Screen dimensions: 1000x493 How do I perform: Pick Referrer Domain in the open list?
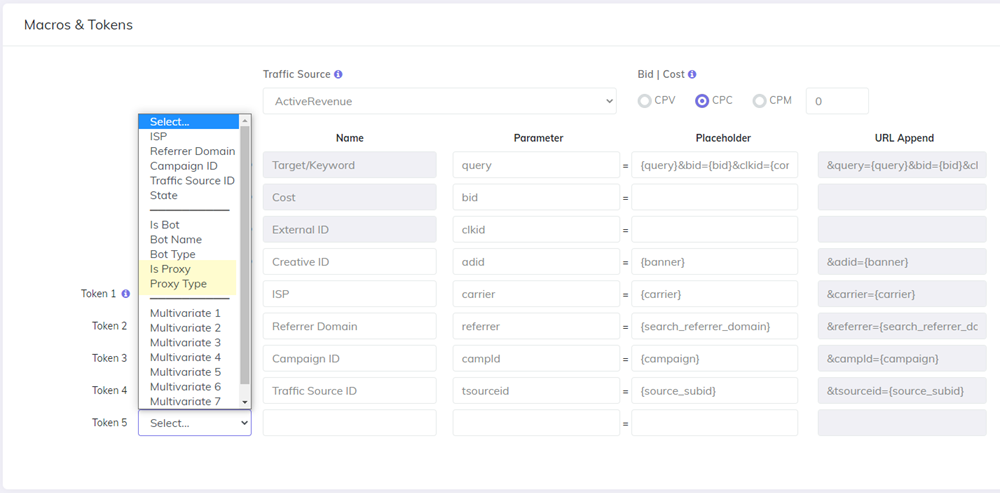coord(192,151)
